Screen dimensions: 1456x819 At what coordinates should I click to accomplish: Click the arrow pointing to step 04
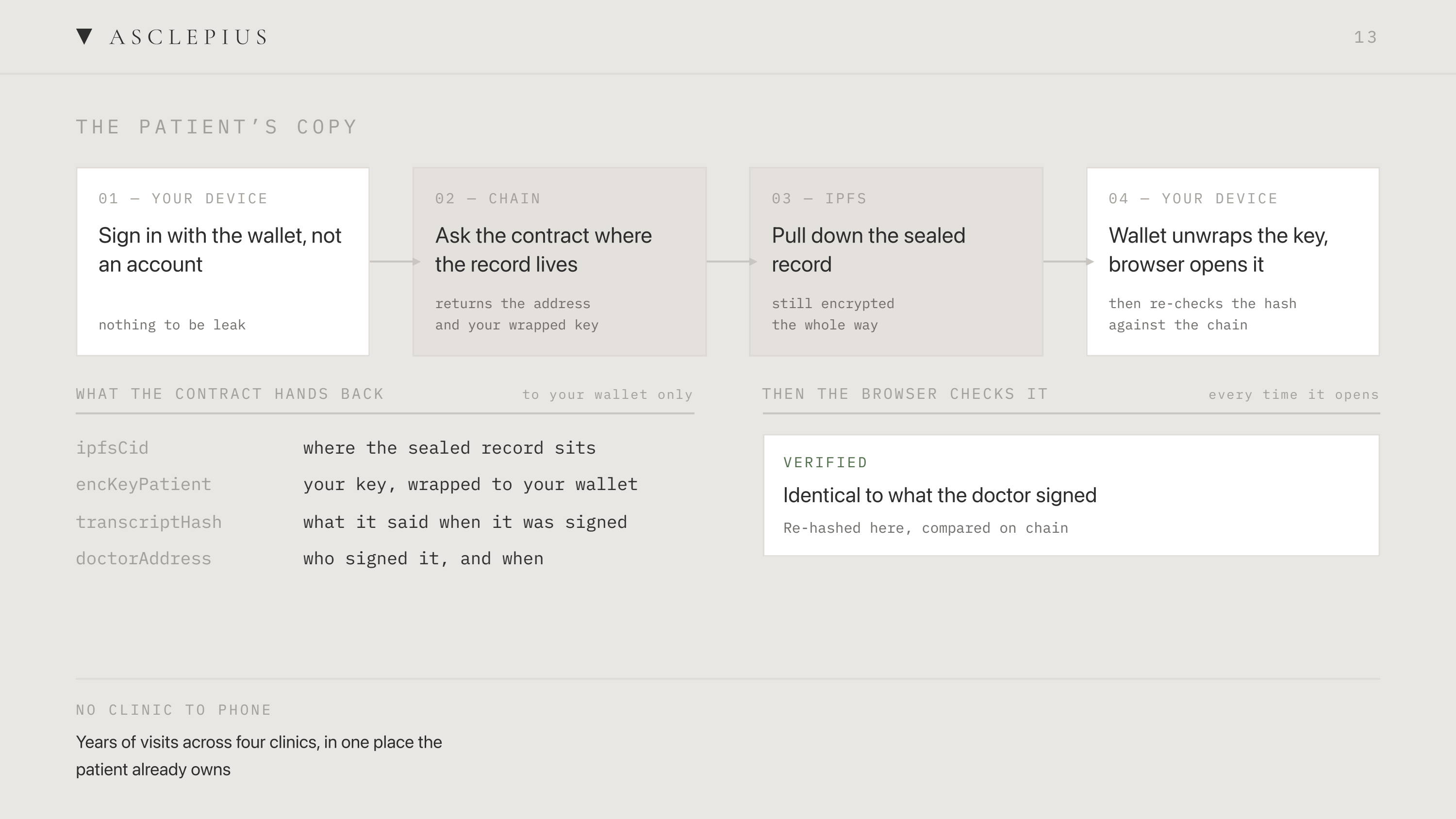1068,262
